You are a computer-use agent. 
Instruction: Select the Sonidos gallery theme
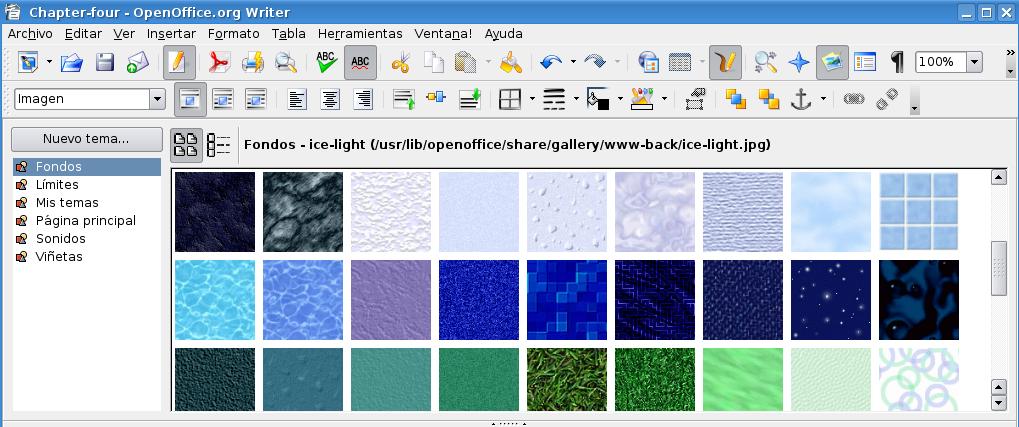(60, 238)
